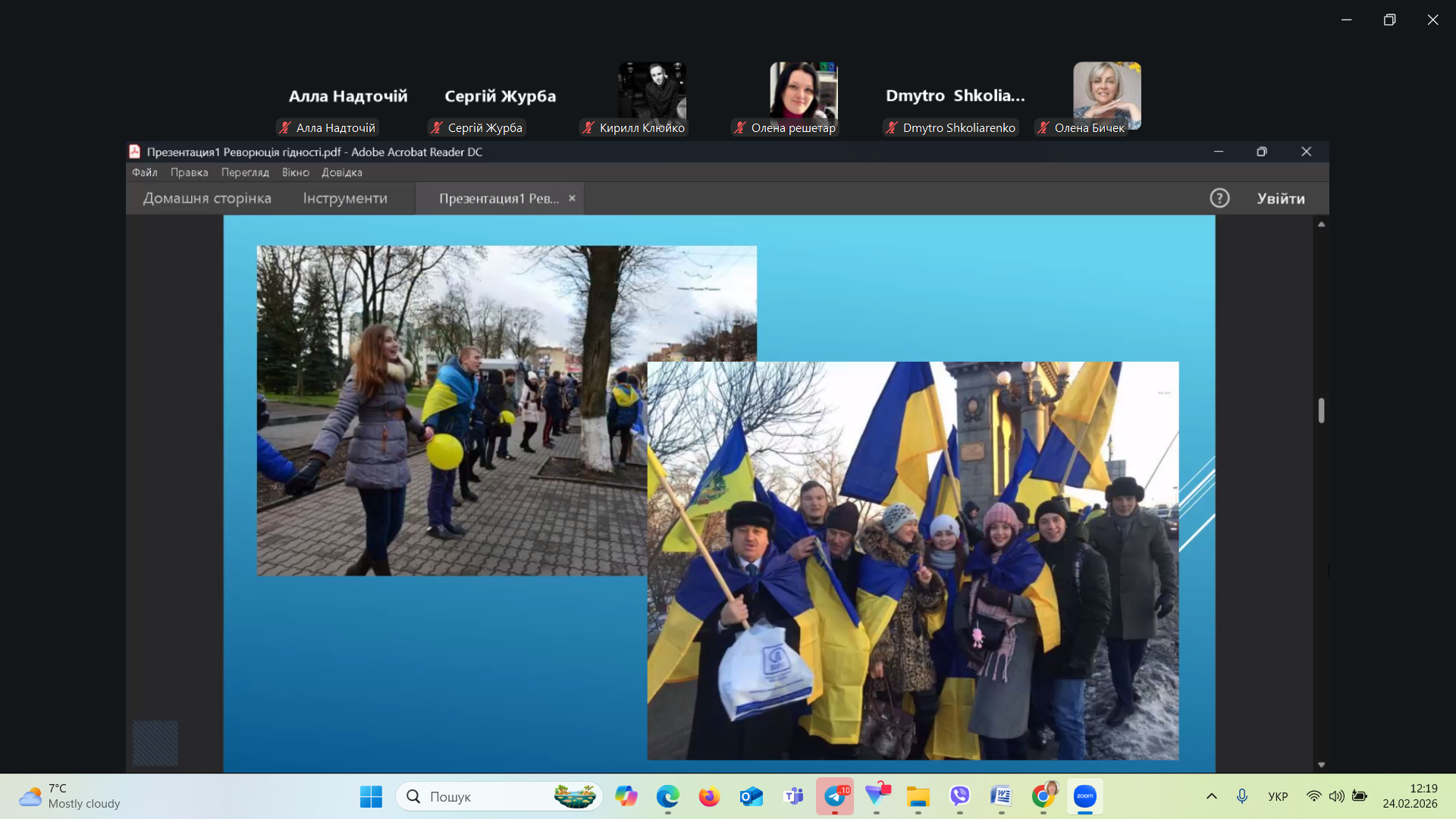Close the Презентация1 document tab
Screen dimensions: 1456x819
(x=573, y=198)
